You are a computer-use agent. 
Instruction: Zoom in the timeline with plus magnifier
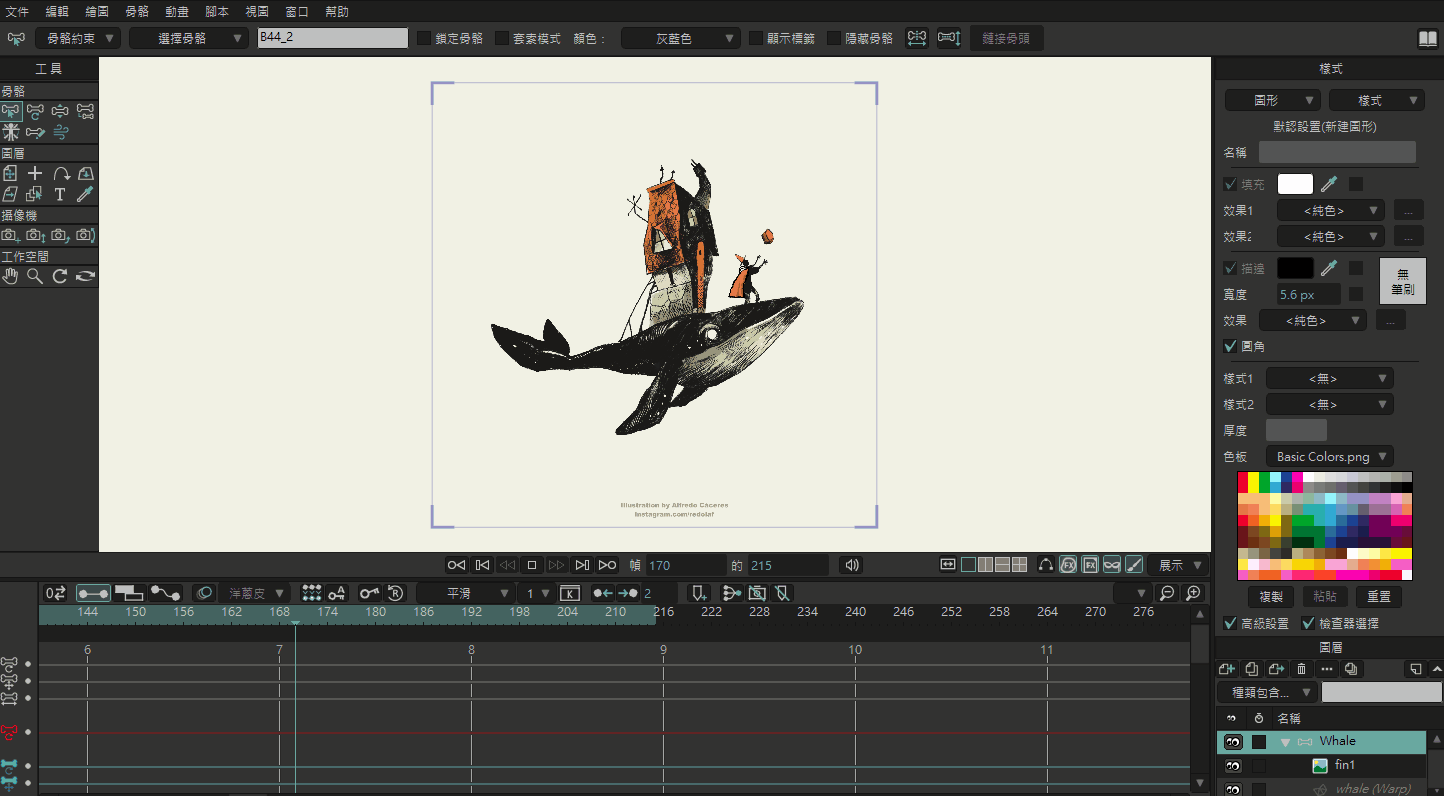1193,593
